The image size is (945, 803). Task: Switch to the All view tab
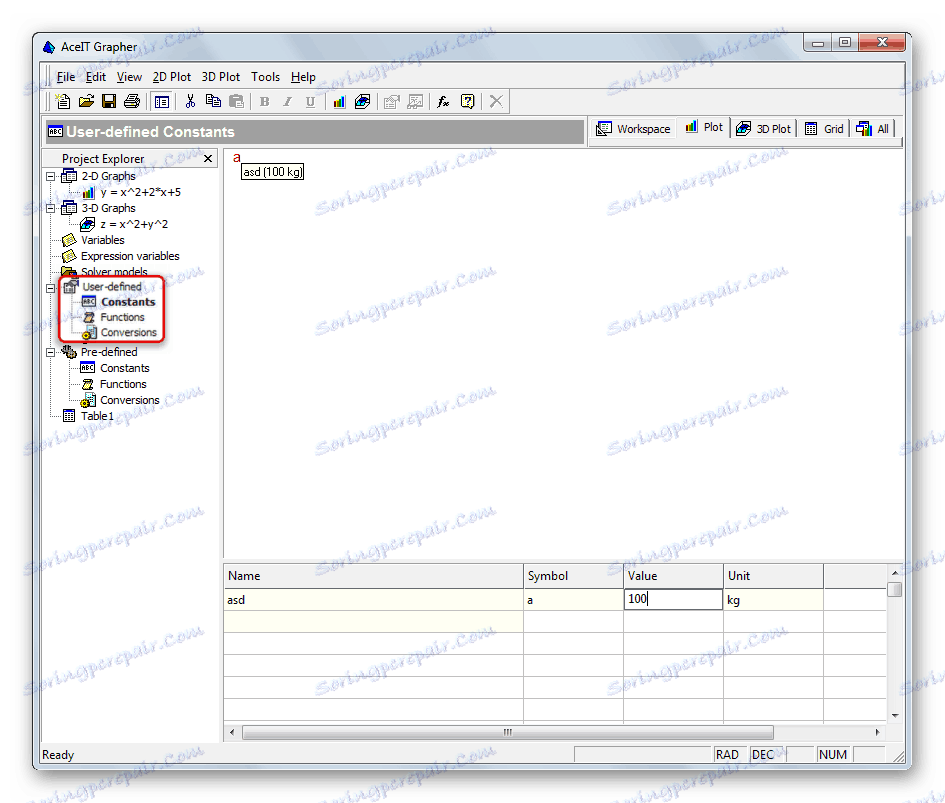pos(872,128)
